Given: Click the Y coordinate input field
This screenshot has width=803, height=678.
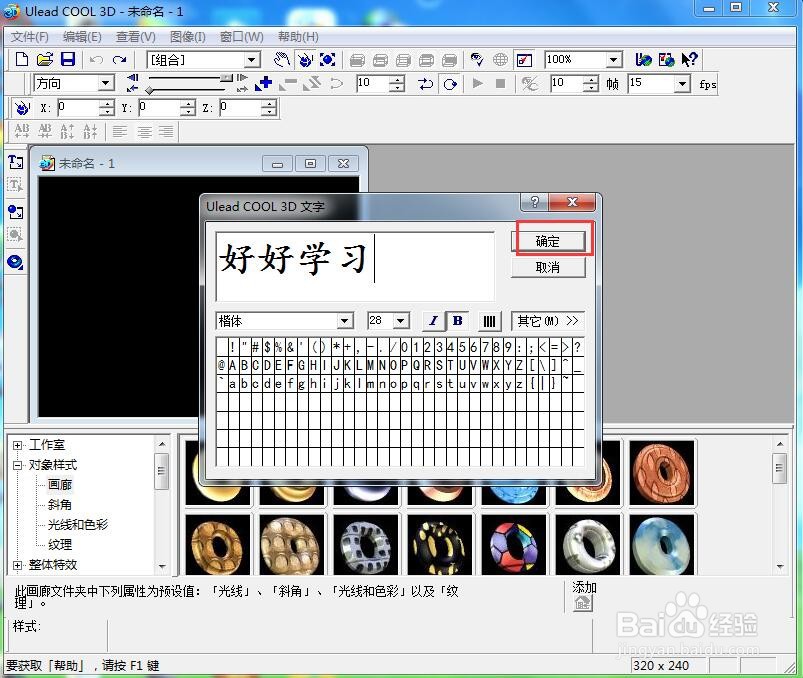Looking at the screenshot, I should 159,108.
